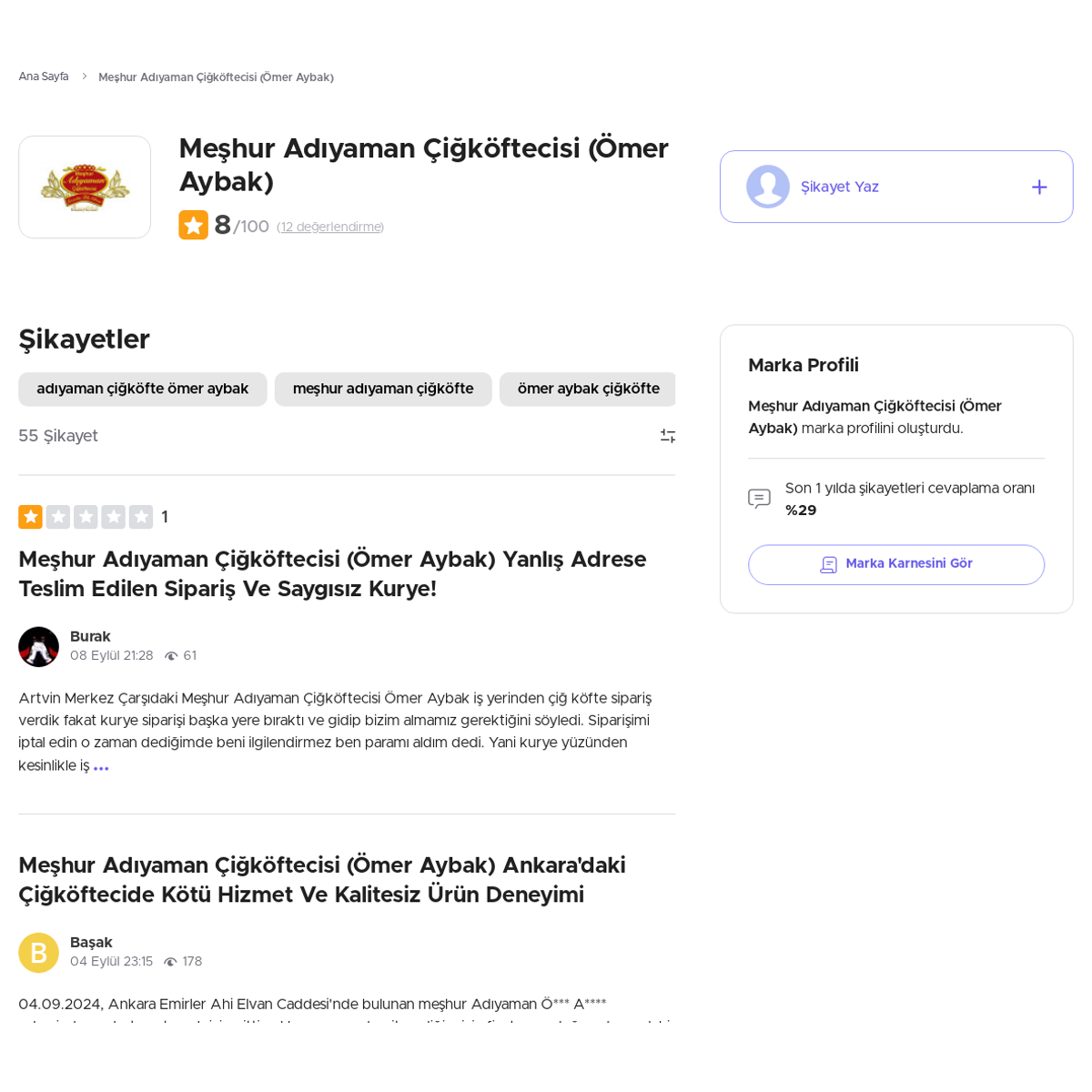Open Burak's user name link
The height and width of the screenshot is (1092, 1092).
coord(90,636)
